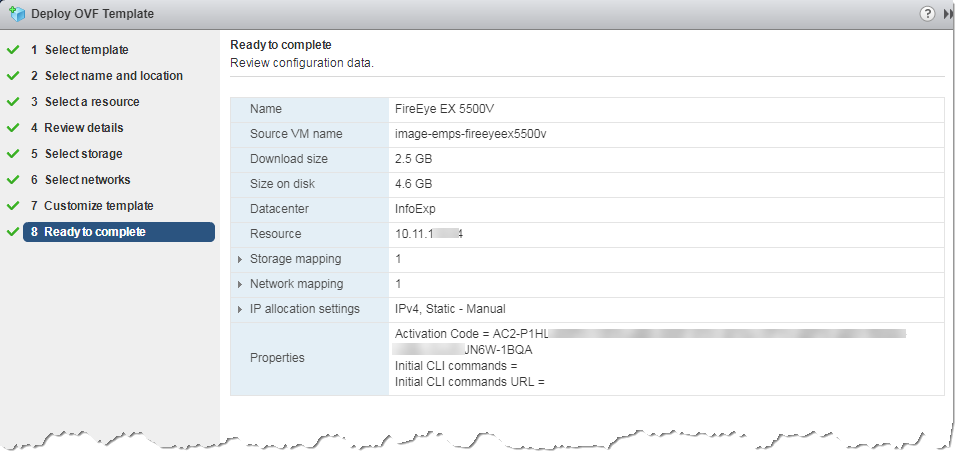Click green checkmark beside Select name and location
958x471 pixels.
13,76
